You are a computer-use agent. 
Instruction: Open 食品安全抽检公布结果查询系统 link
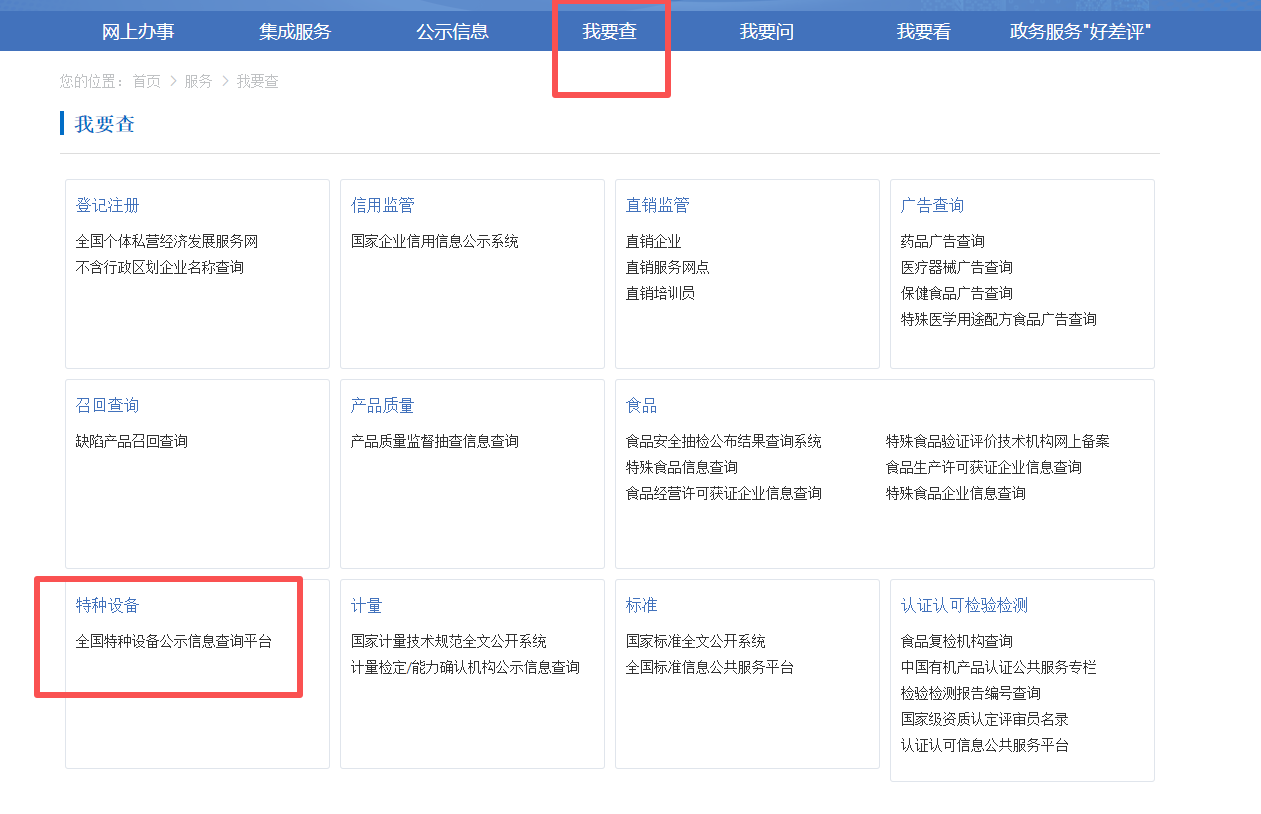724,441
